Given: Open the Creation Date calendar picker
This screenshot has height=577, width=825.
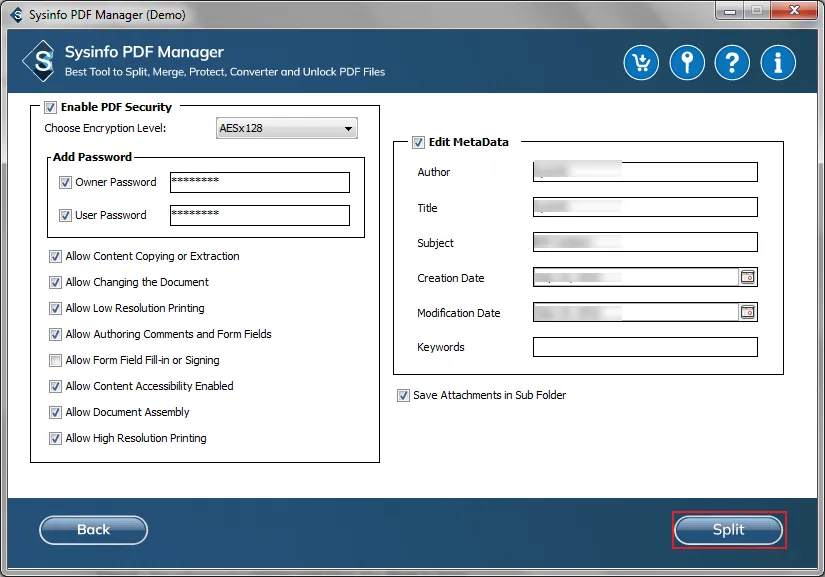Looking at the screenshot, I should (747, 277).
